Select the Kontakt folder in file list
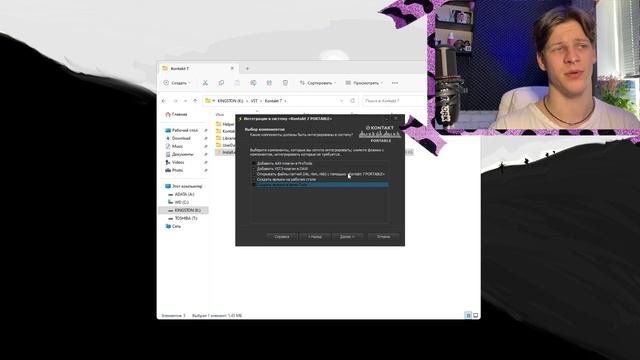The image size is (640, 360). click(225, 131)
